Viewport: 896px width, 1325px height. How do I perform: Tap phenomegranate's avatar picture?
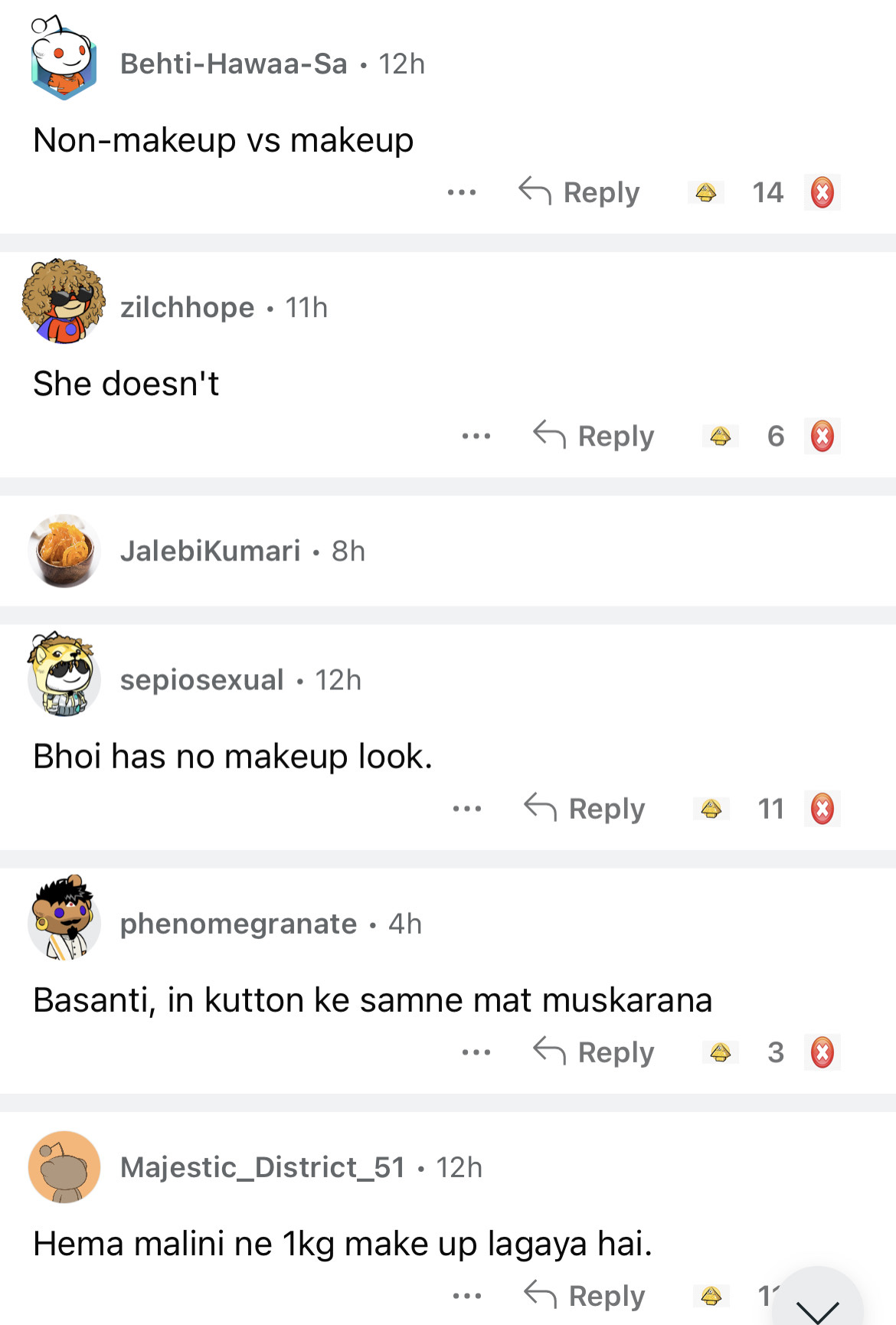pos(64,918)
